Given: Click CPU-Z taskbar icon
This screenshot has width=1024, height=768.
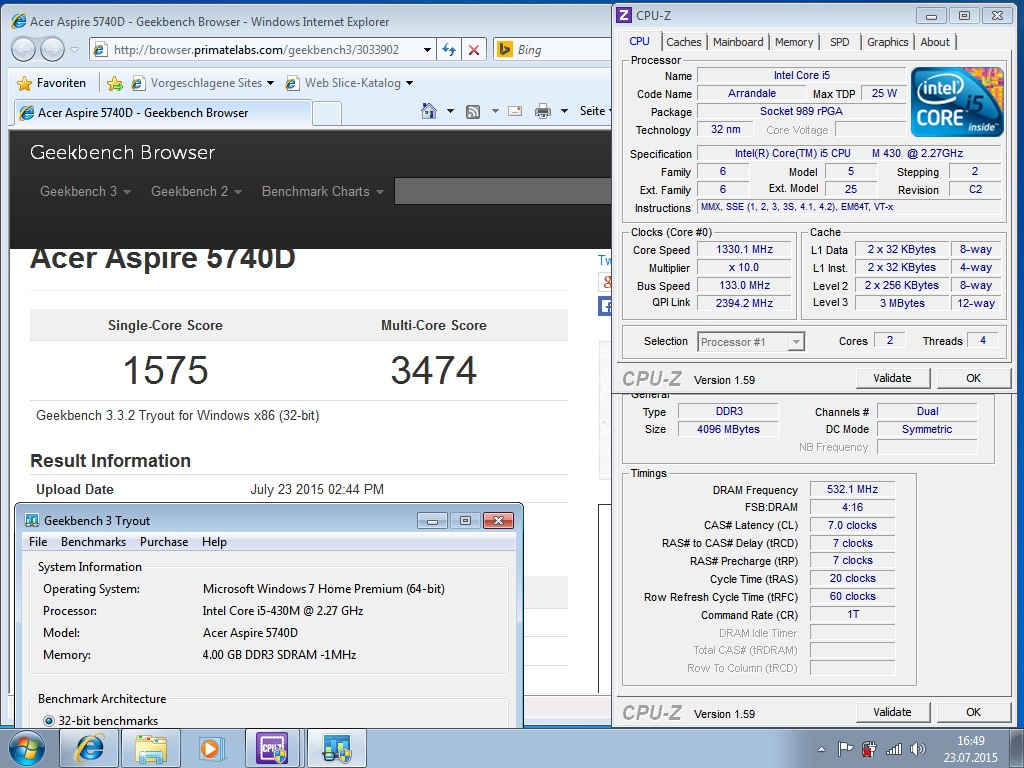Looking at the screenshot, I should pos(274,748).
